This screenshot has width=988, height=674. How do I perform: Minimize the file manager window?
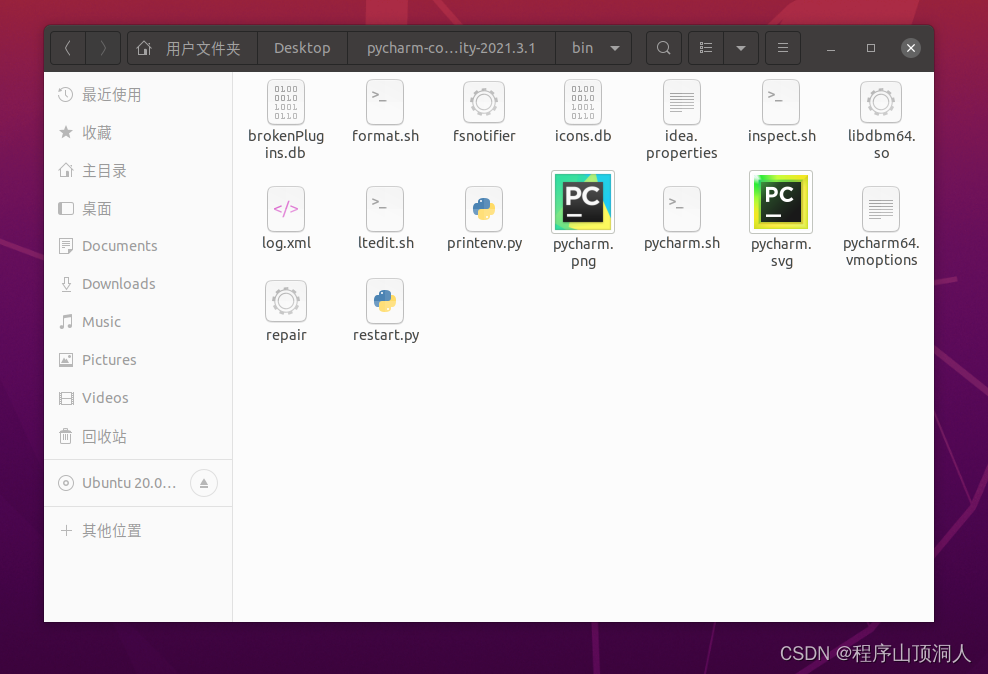point(831,48)
